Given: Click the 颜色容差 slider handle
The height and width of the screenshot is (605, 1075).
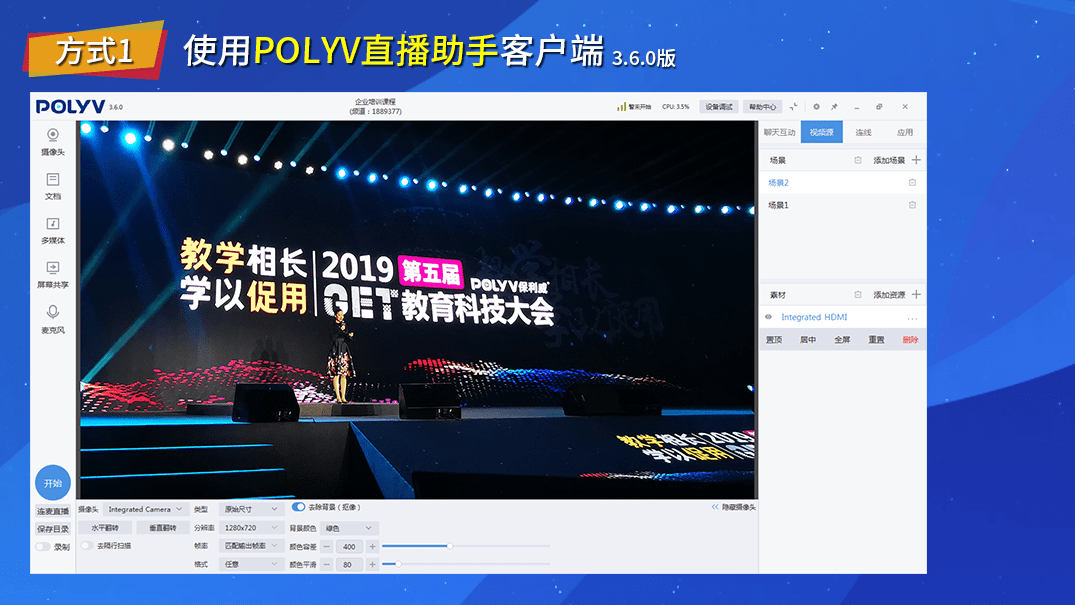Looking at the screenshot, I should point(449,546).
